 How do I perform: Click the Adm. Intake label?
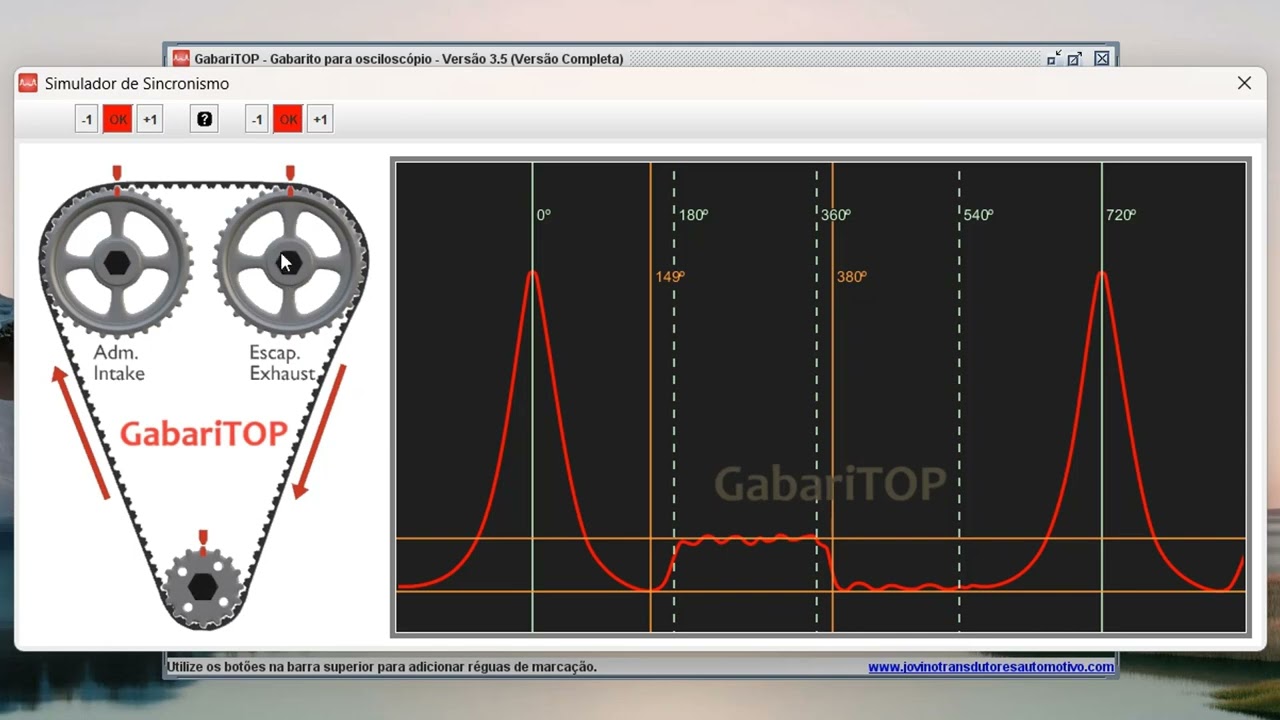click(119, 363)
